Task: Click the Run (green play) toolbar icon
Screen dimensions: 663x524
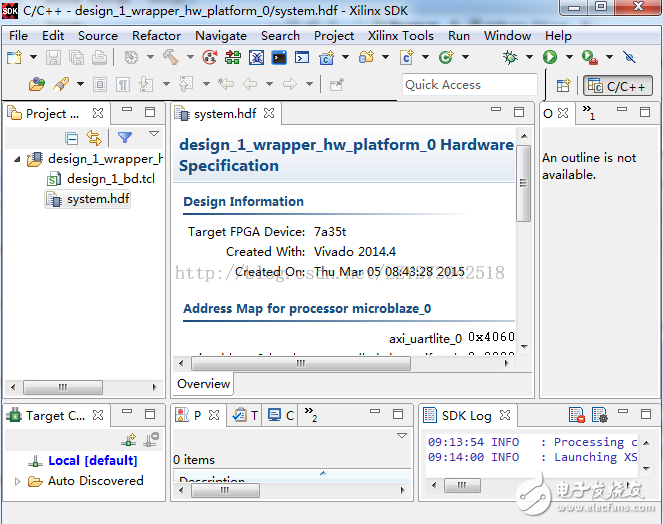Action: (x=550, y=58)
